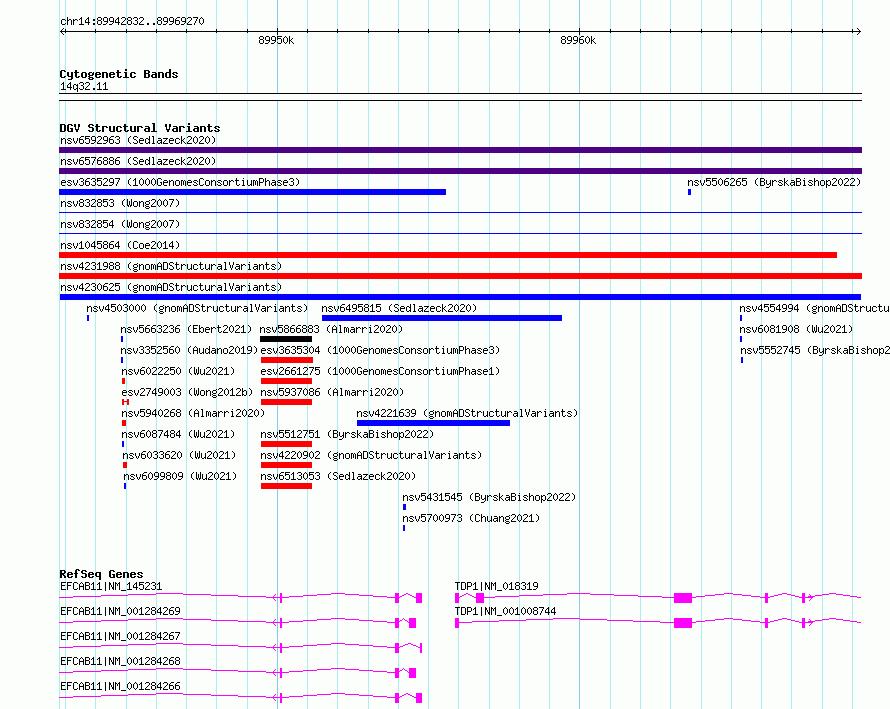Click the blue nsv4221639 variant bar
Screen dimensions: 890x709
pos(433,423)
